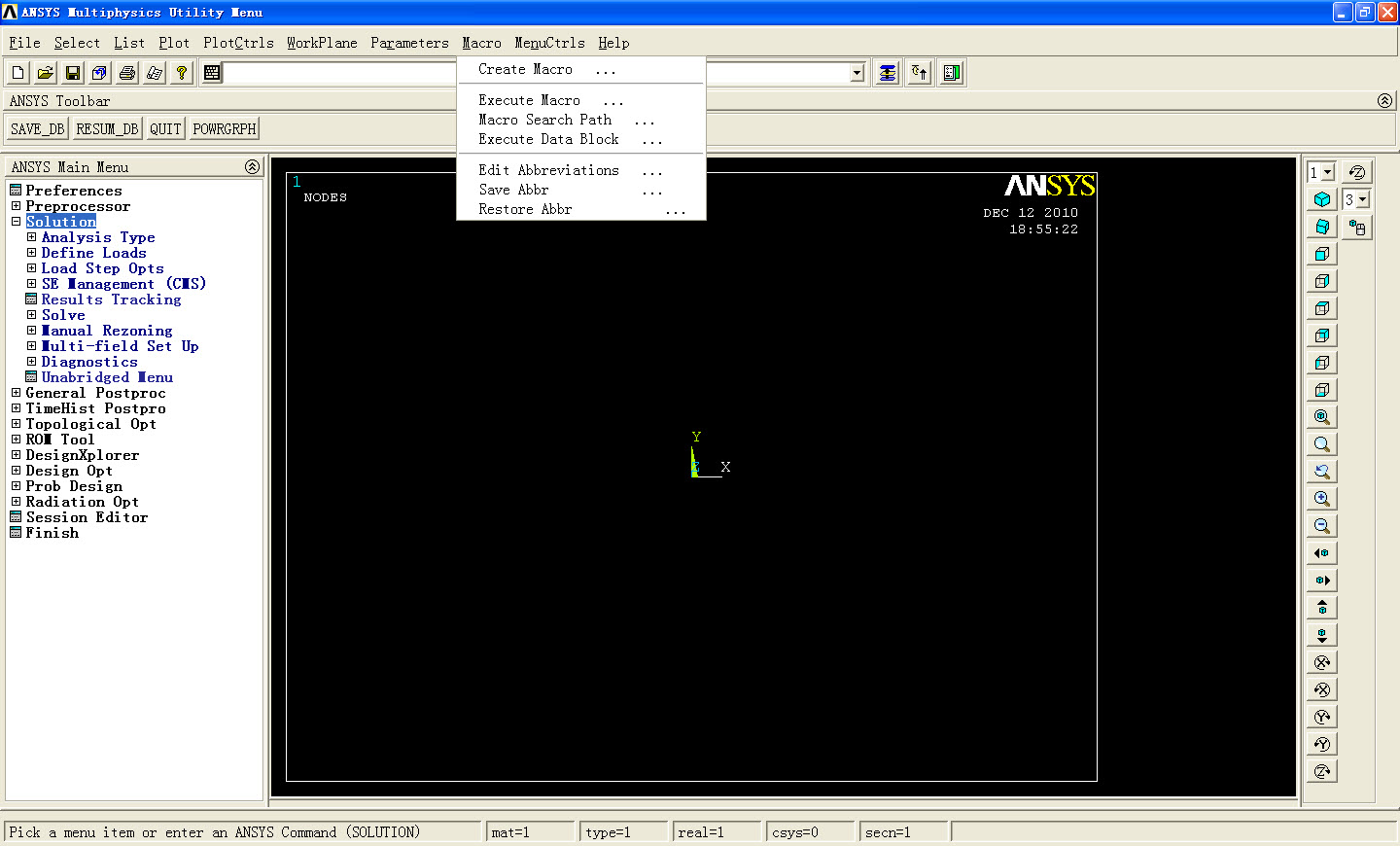Click the Zoom Box magnifier icon
Screen dimensions: 1400x846
tap(1322, 444)
